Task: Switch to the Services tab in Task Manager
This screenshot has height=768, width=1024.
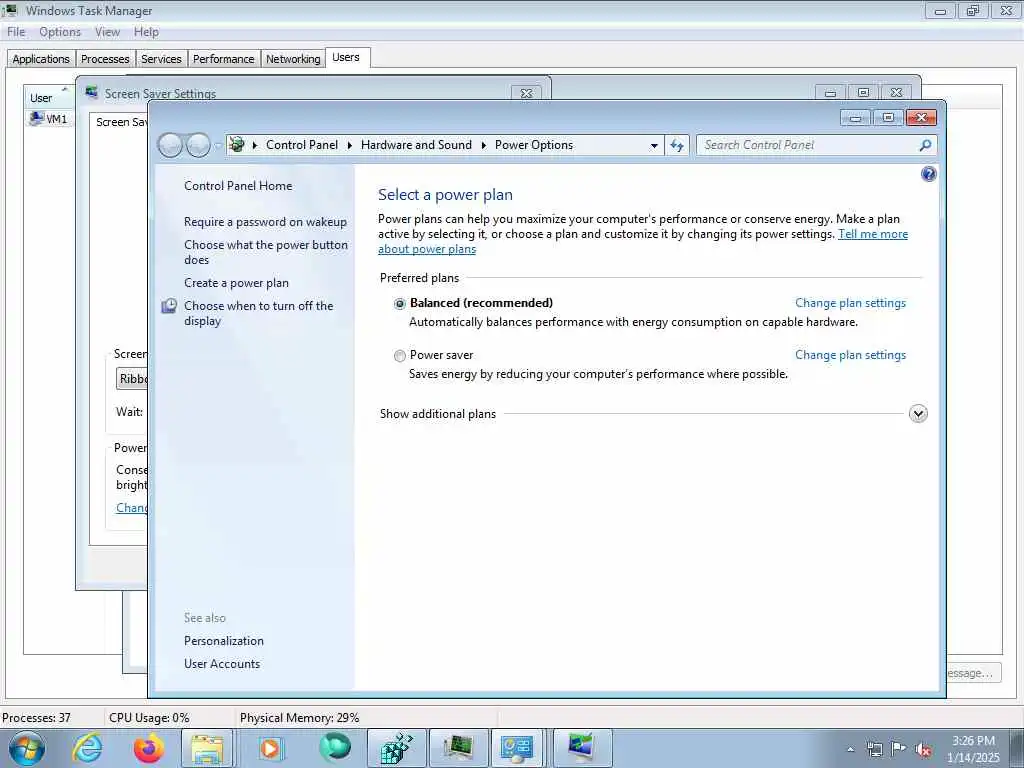Action: [161, 59]
